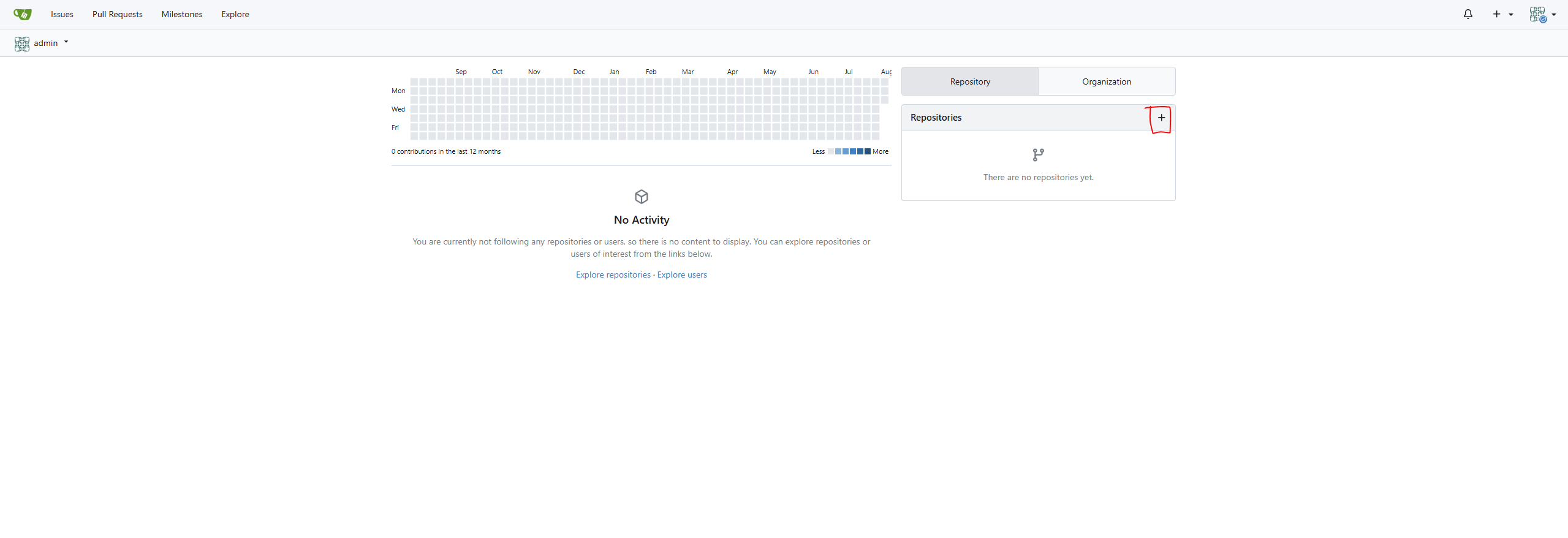Click the 'Sep' month label on the heatmap
The image size is (1568, 538).
[461, 72]
